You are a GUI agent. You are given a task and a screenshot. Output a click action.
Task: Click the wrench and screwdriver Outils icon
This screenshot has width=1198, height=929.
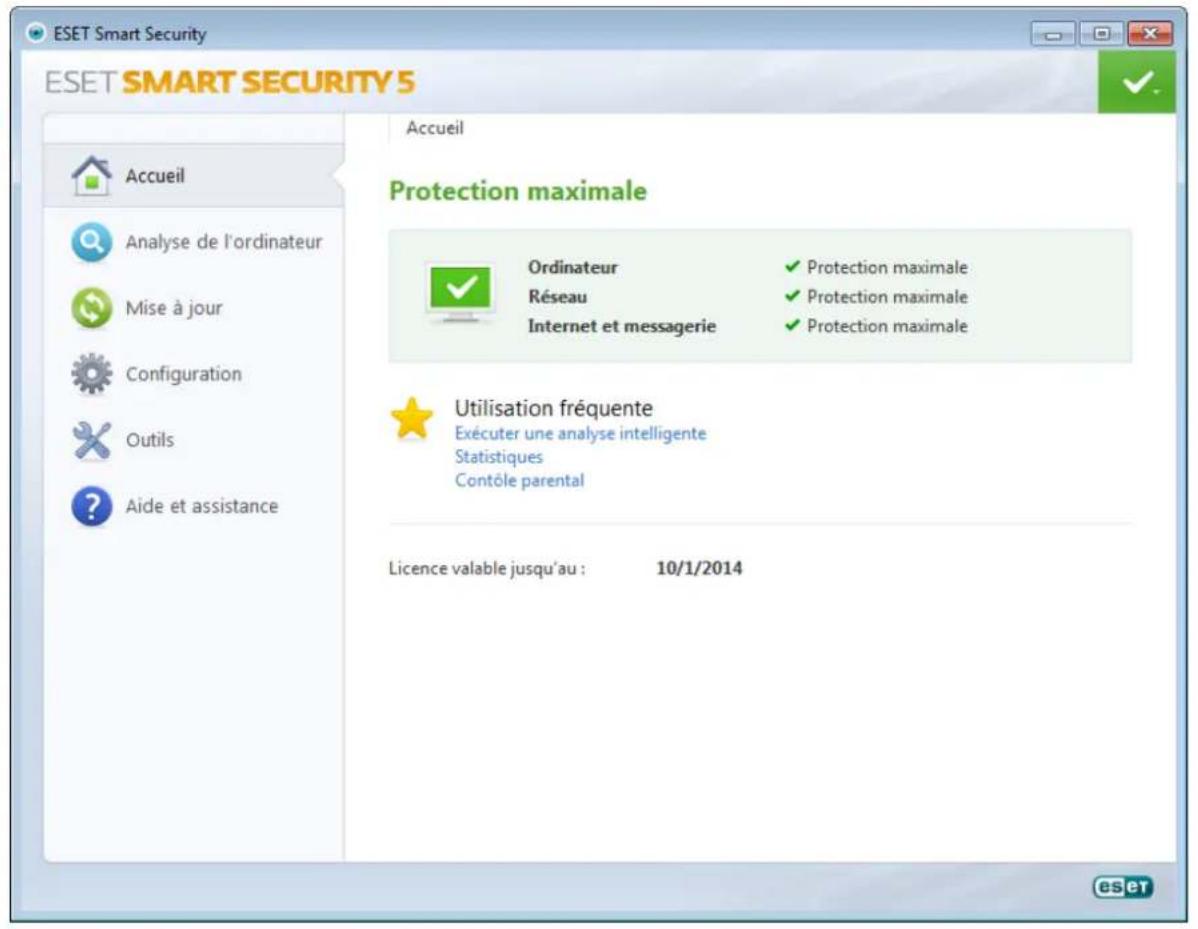92,440
